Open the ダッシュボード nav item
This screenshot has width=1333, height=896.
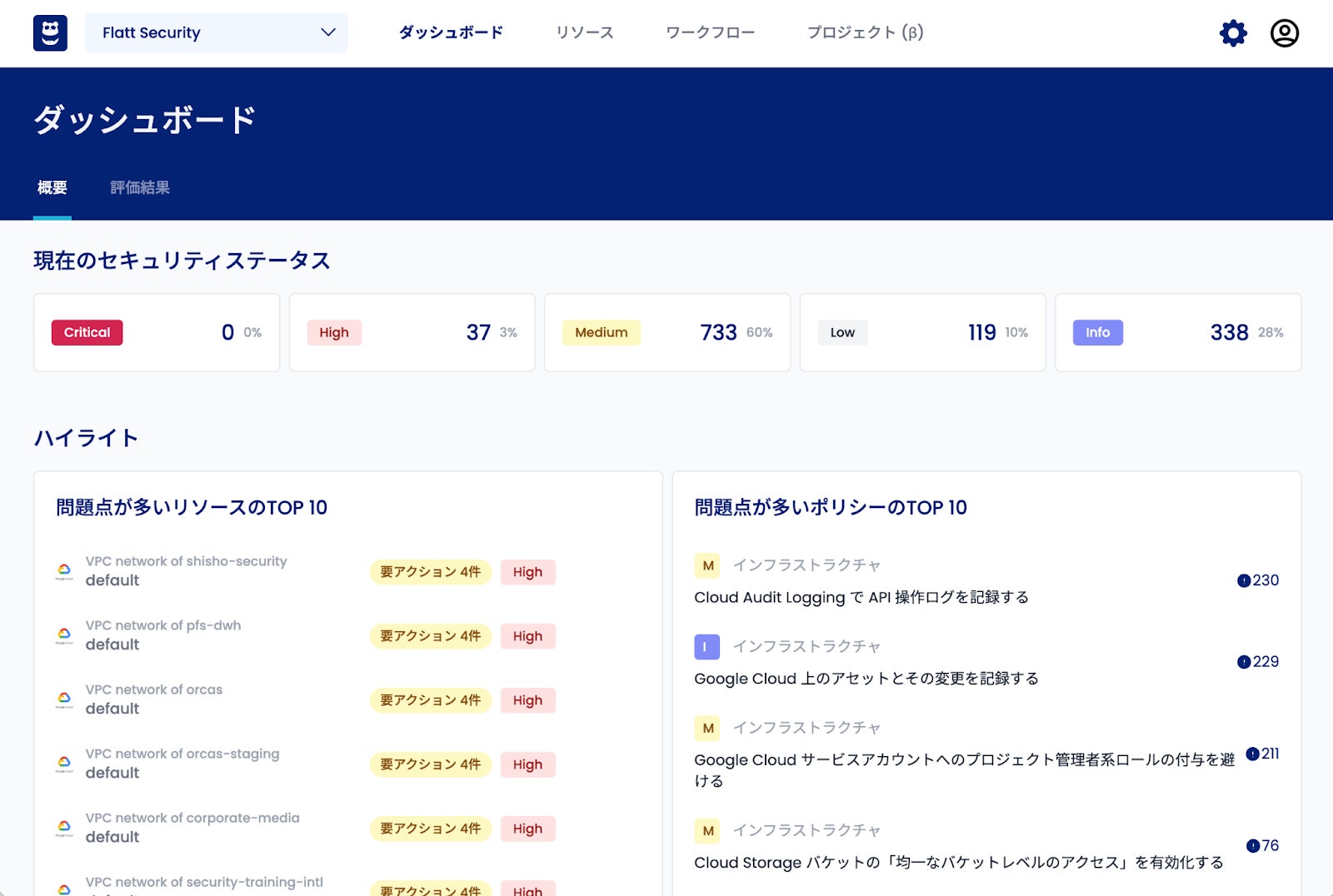451,32
